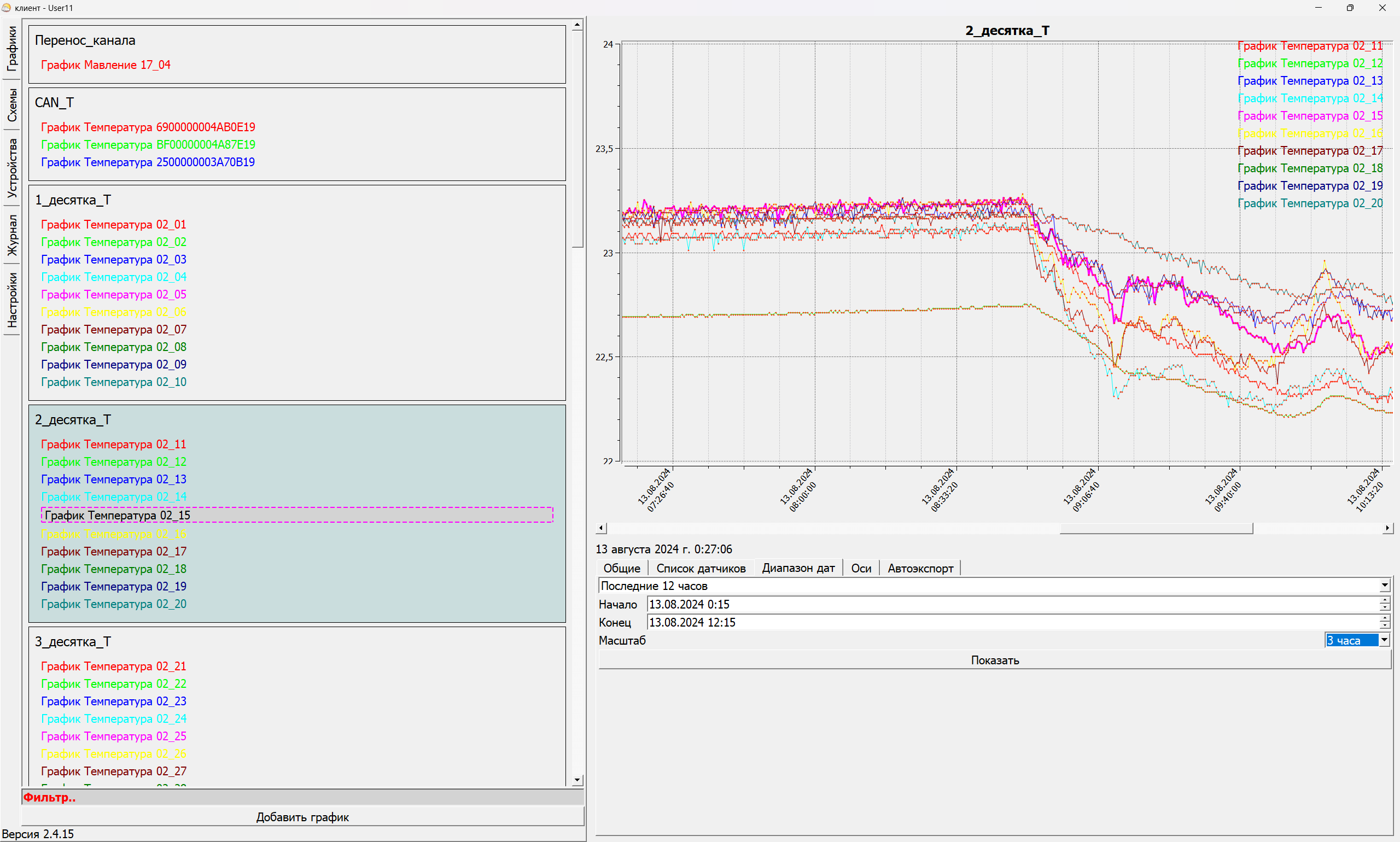
Task: Focus the Фильтр input field
Action: tap(302, 797)
